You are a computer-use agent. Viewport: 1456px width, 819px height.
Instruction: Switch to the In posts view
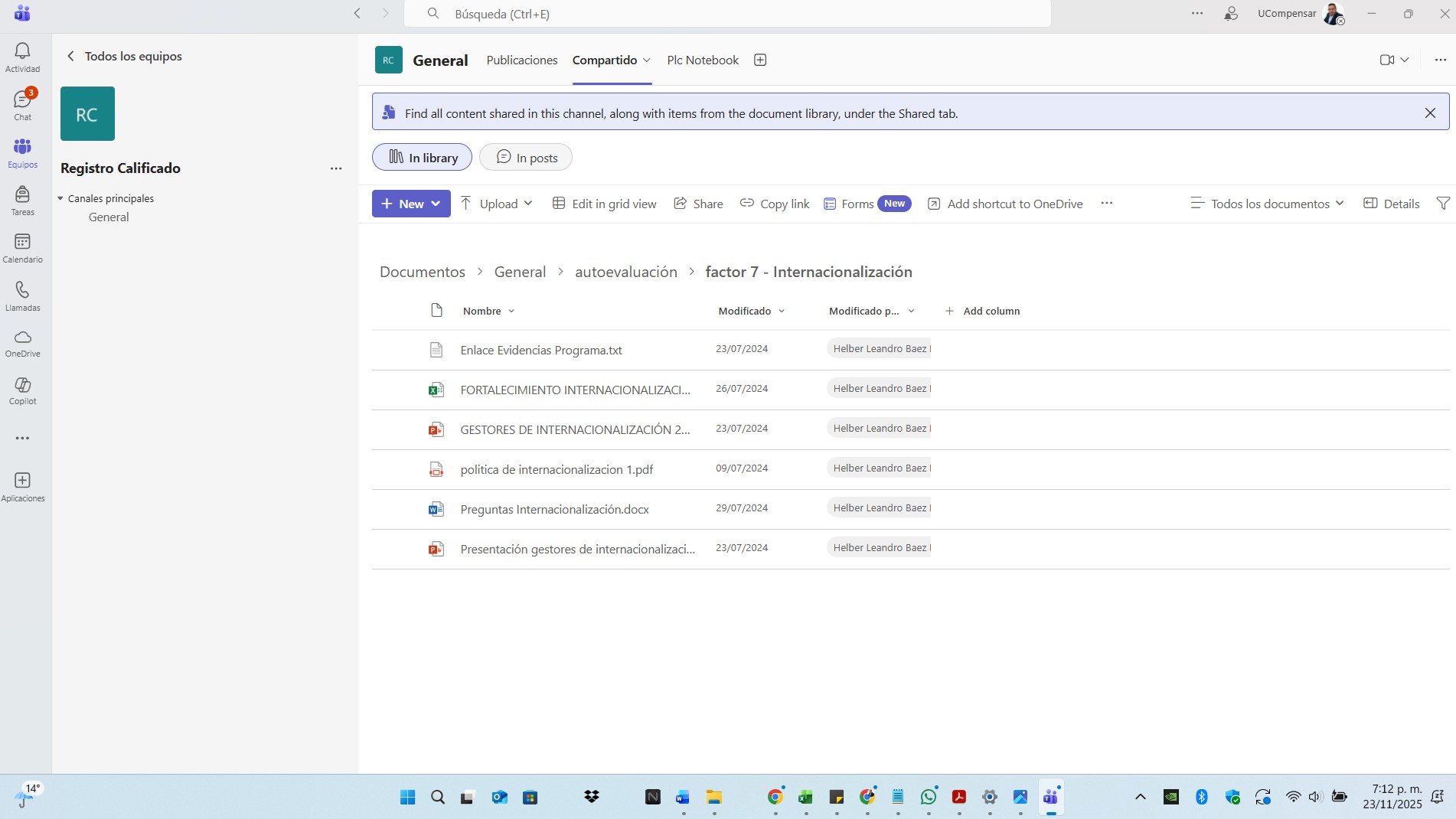click(525, 158)
